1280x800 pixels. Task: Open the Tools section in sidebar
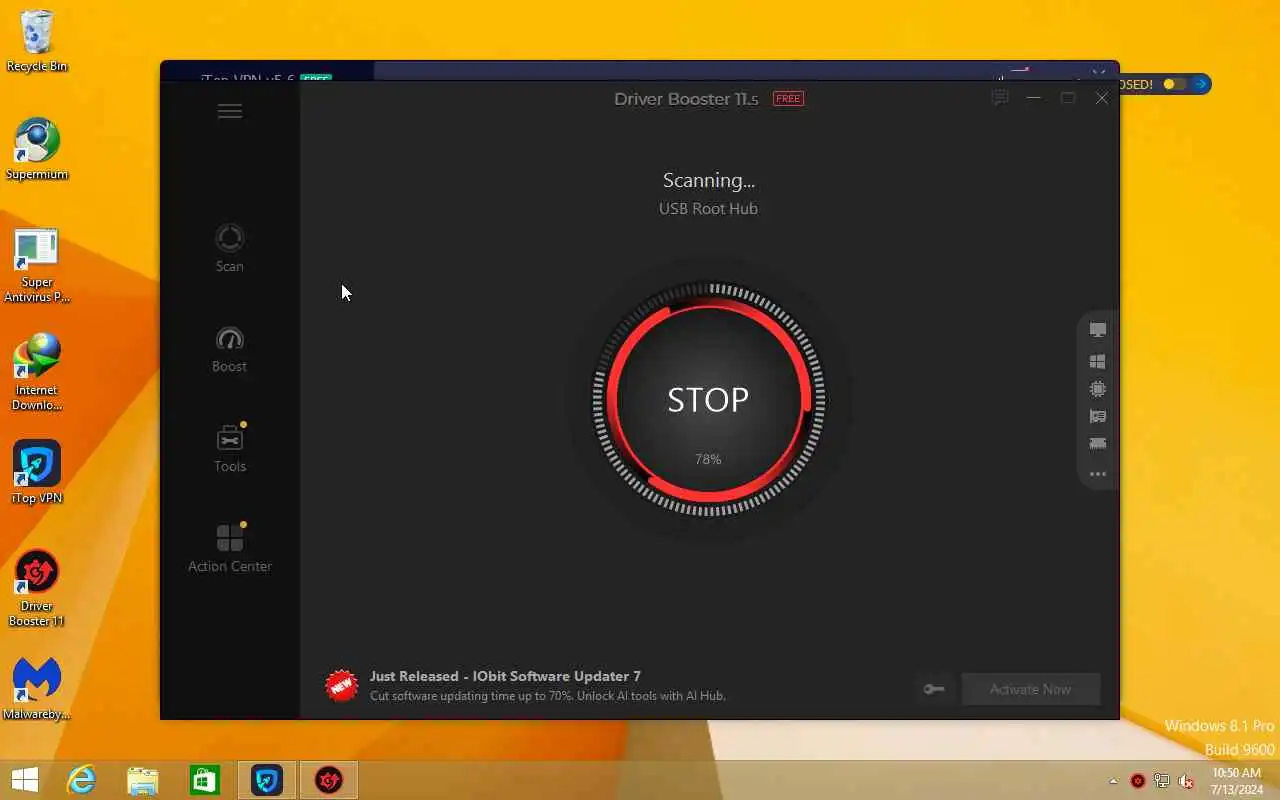pos(230,448)
